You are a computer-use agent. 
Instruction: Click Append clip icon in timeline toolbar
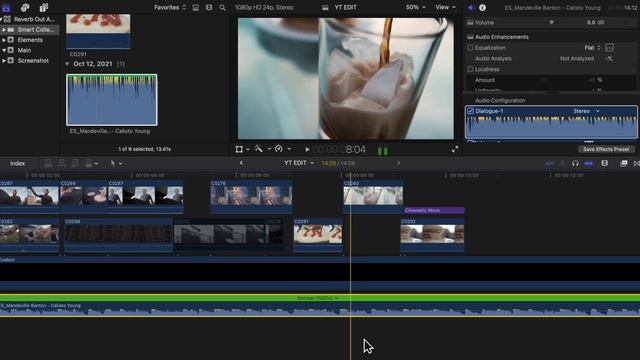(x=75, y=164)
